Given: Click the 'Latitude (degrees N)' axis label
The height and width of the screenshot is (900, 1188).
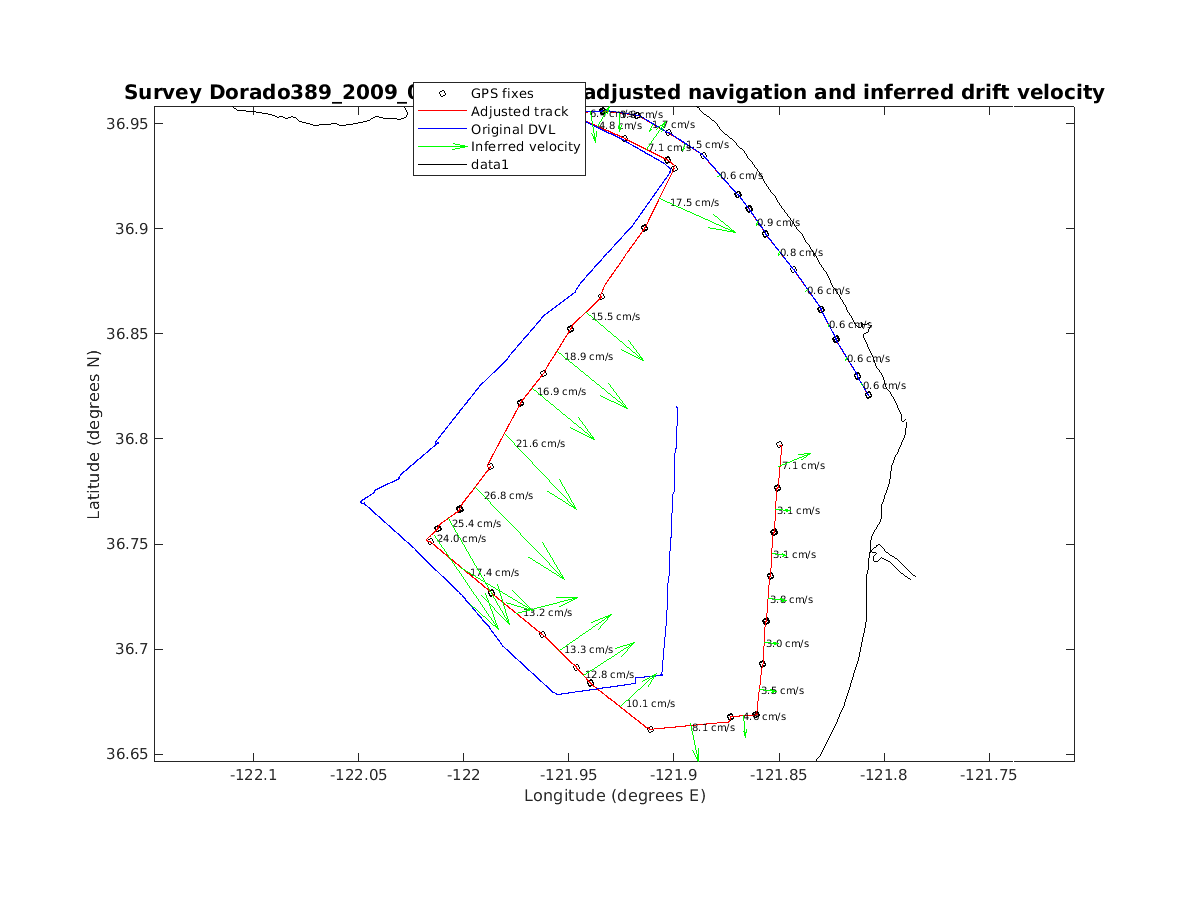Looking at the screenshot, I should tap(94, 432).
